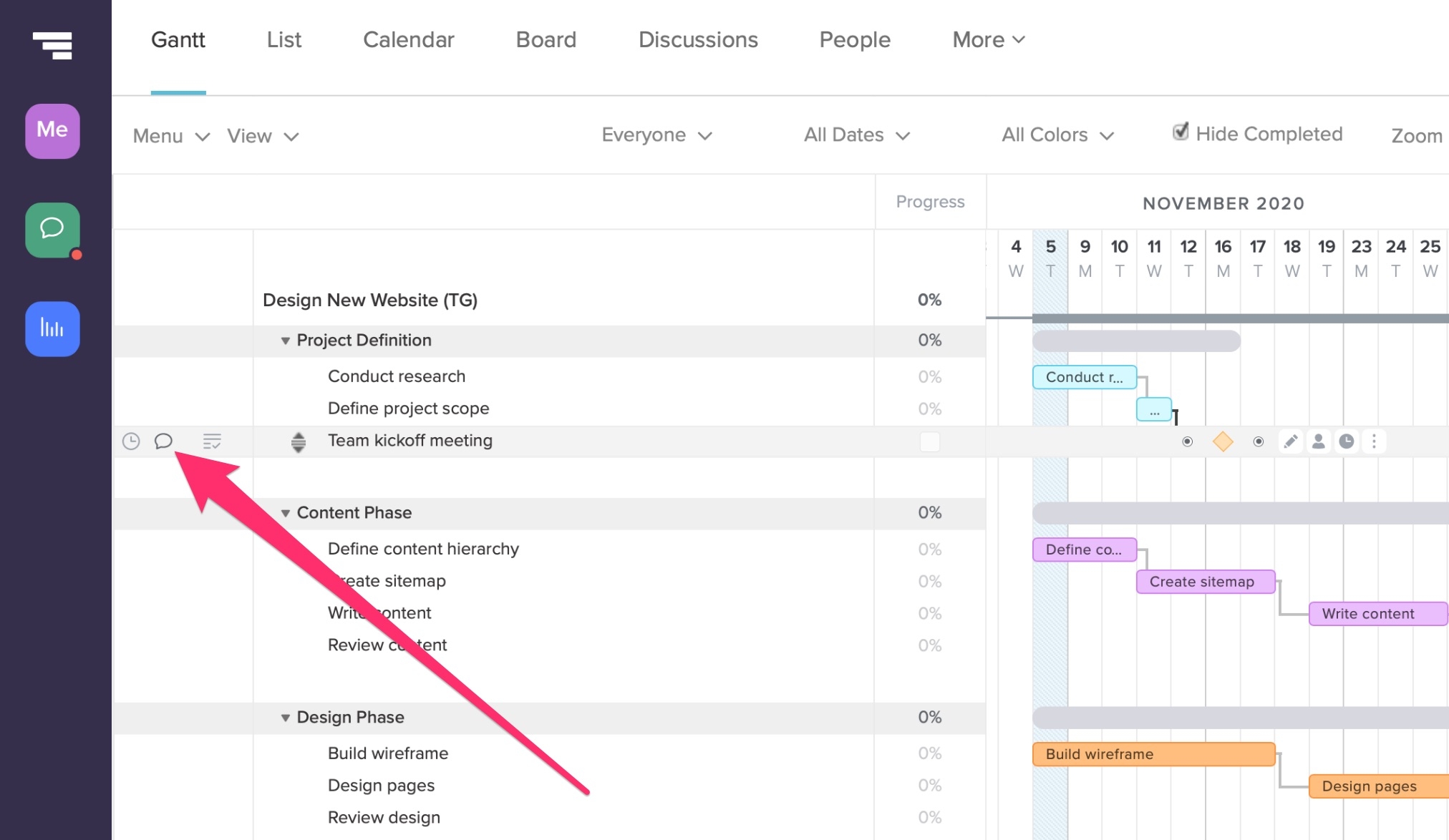Open the bar chart icon in the left sidebar

(x=52, y=329)
